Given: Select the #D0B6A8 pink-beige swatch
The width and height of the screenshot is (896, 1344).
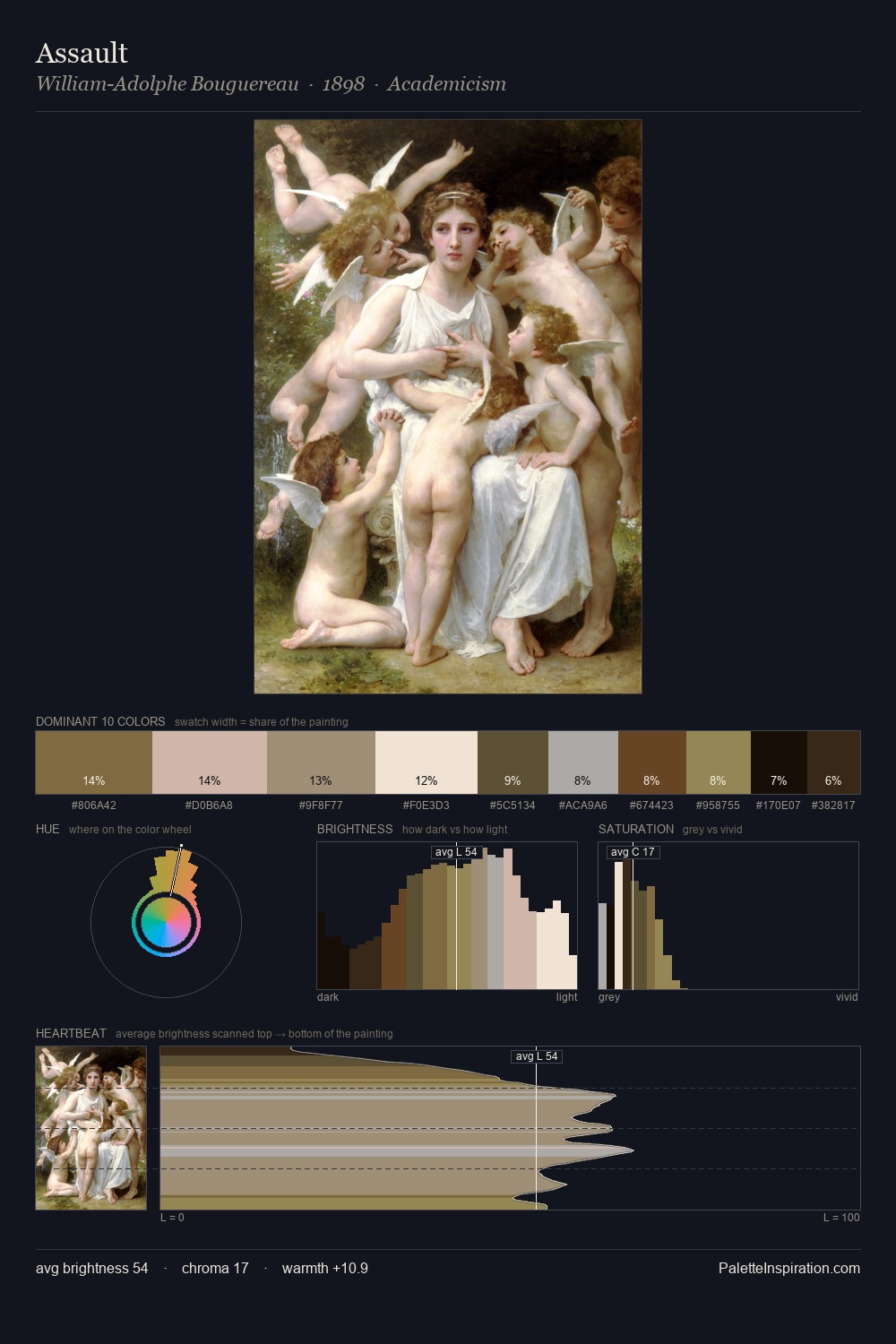Looking at the screenshot, I should tap(210, 762).
